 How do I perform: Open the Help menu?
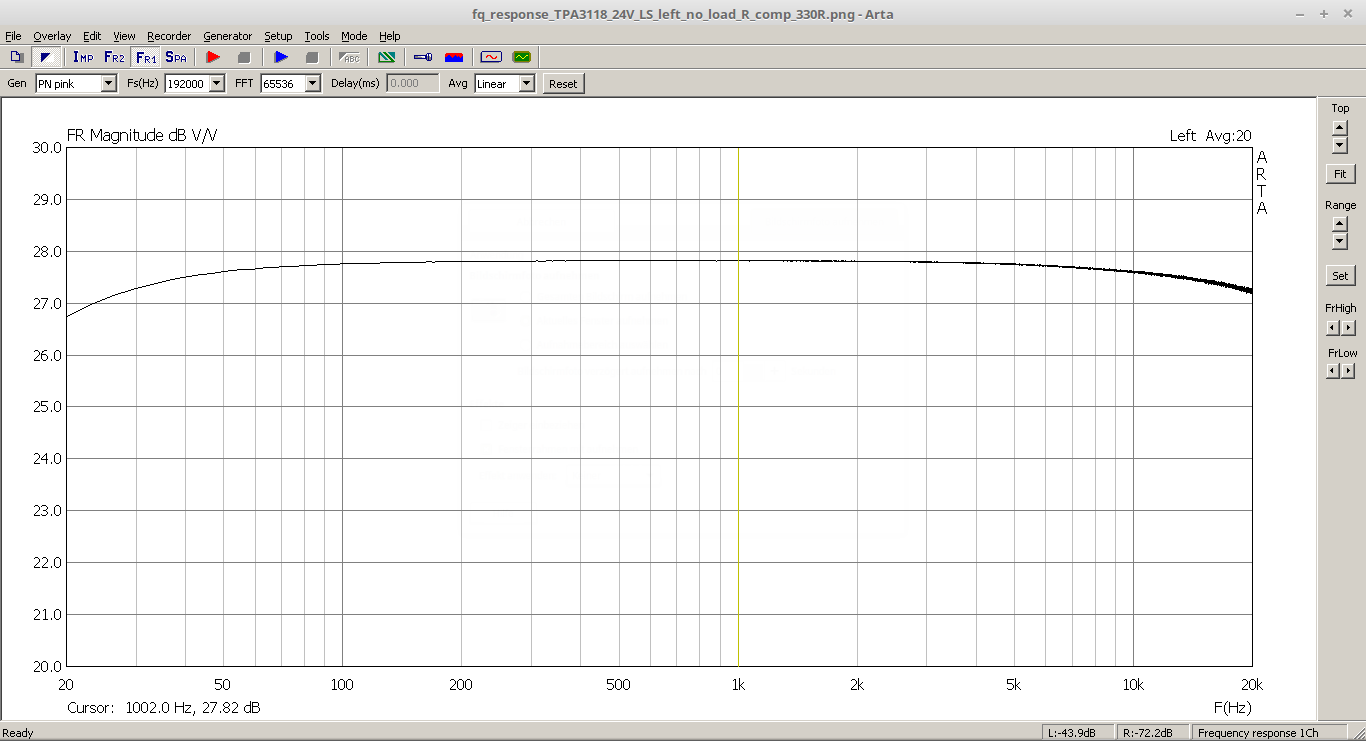click(390, 36)
